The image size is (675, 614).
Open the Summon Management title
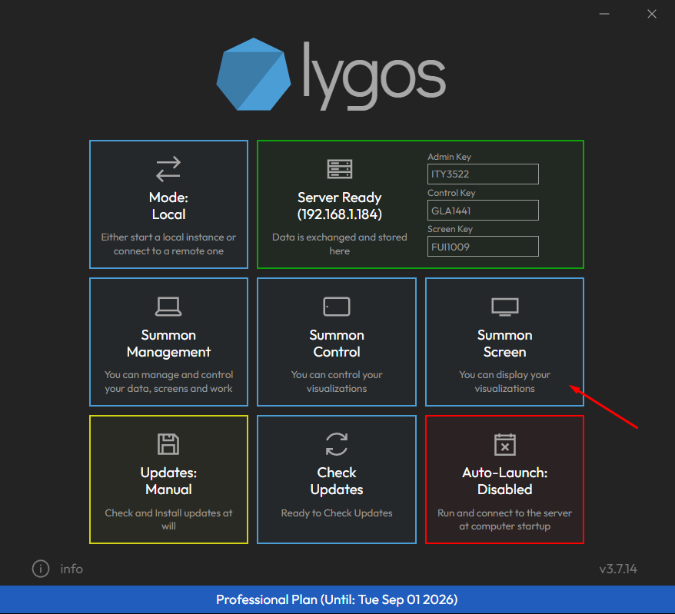(168, 344)
